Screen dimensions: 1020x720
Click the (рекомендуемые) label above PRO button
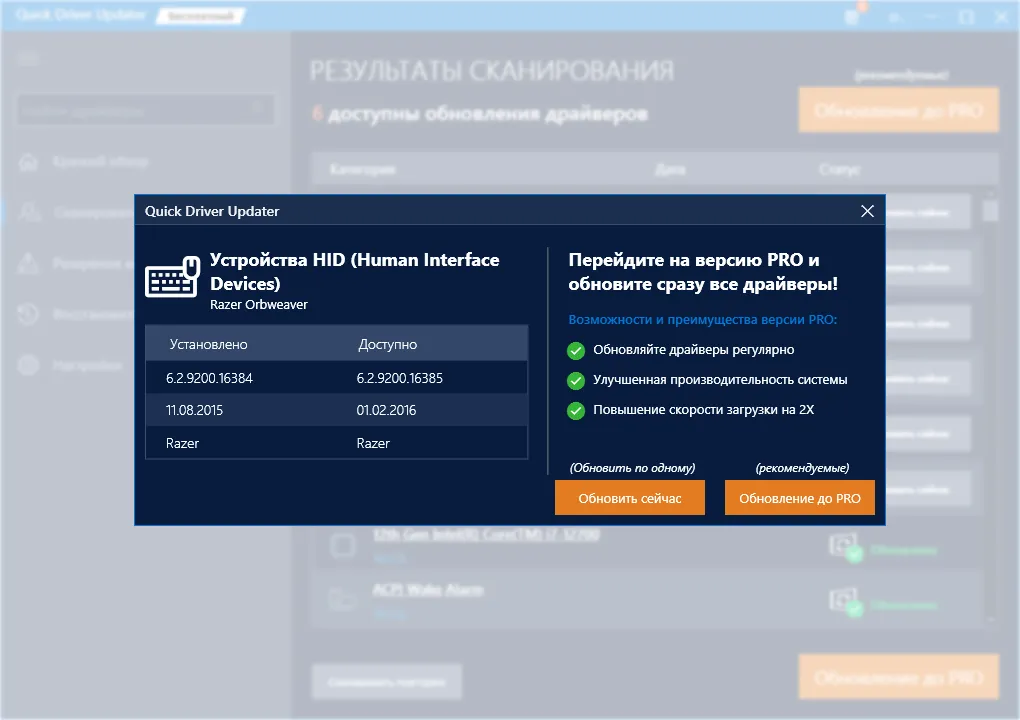coord(802,468)
